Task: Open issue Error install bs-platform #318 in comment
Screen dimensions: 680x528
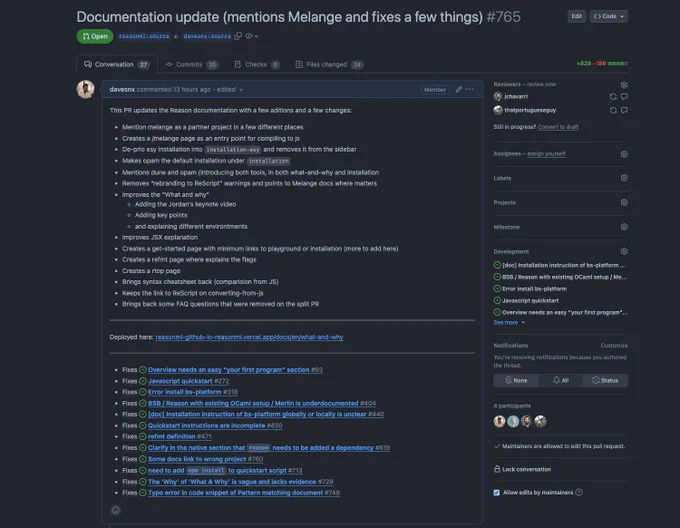Action: (193, 392)
